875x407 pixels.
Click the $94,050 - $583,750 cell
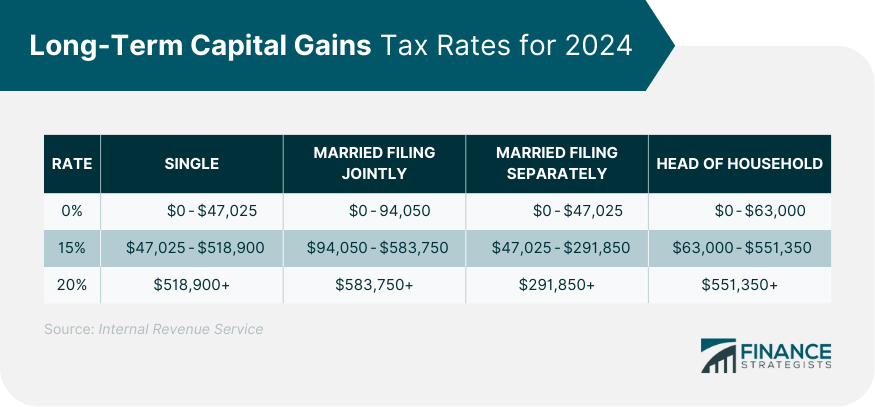pyautogui.click(x=377, y=247)
